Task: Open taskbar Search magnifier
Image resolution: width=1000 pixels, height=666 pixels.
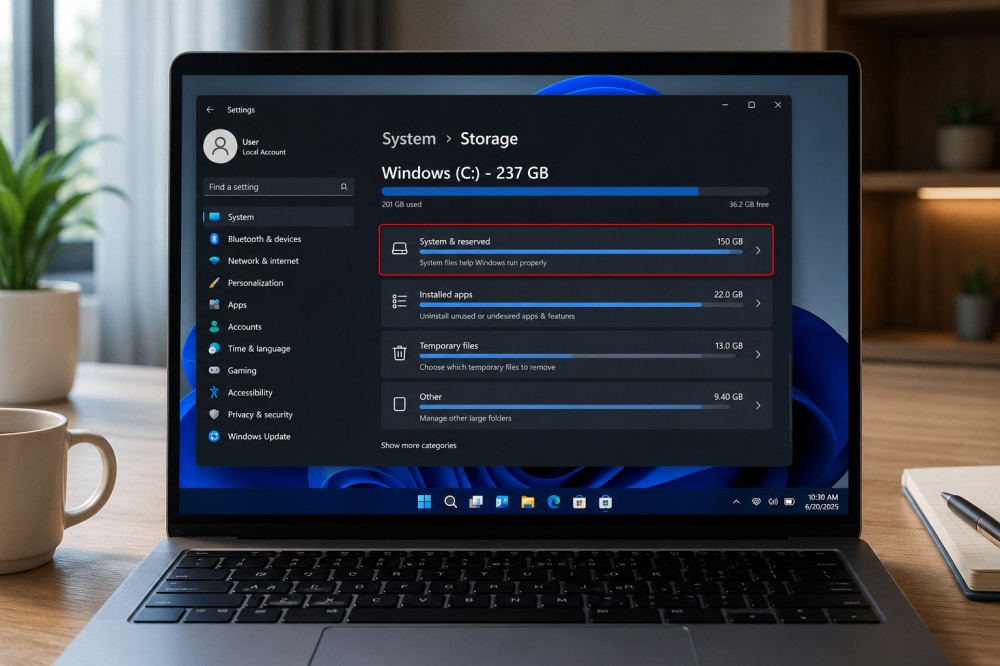Action: pyautogui.click(x=450, y=502)
